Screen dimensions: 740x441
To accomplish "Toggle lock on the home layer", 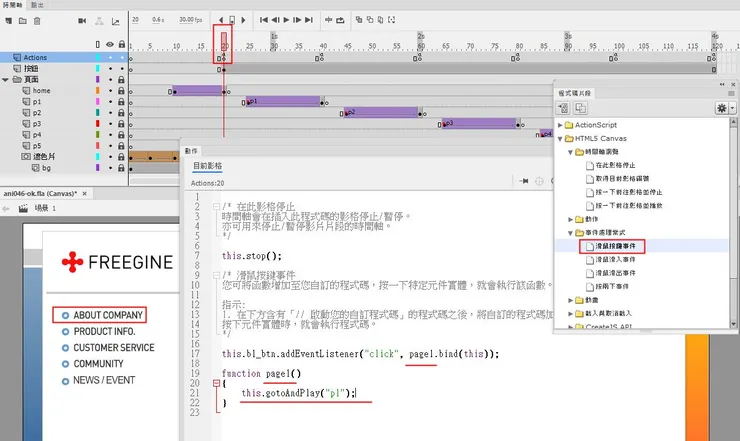I will click(x=122, y=91).
